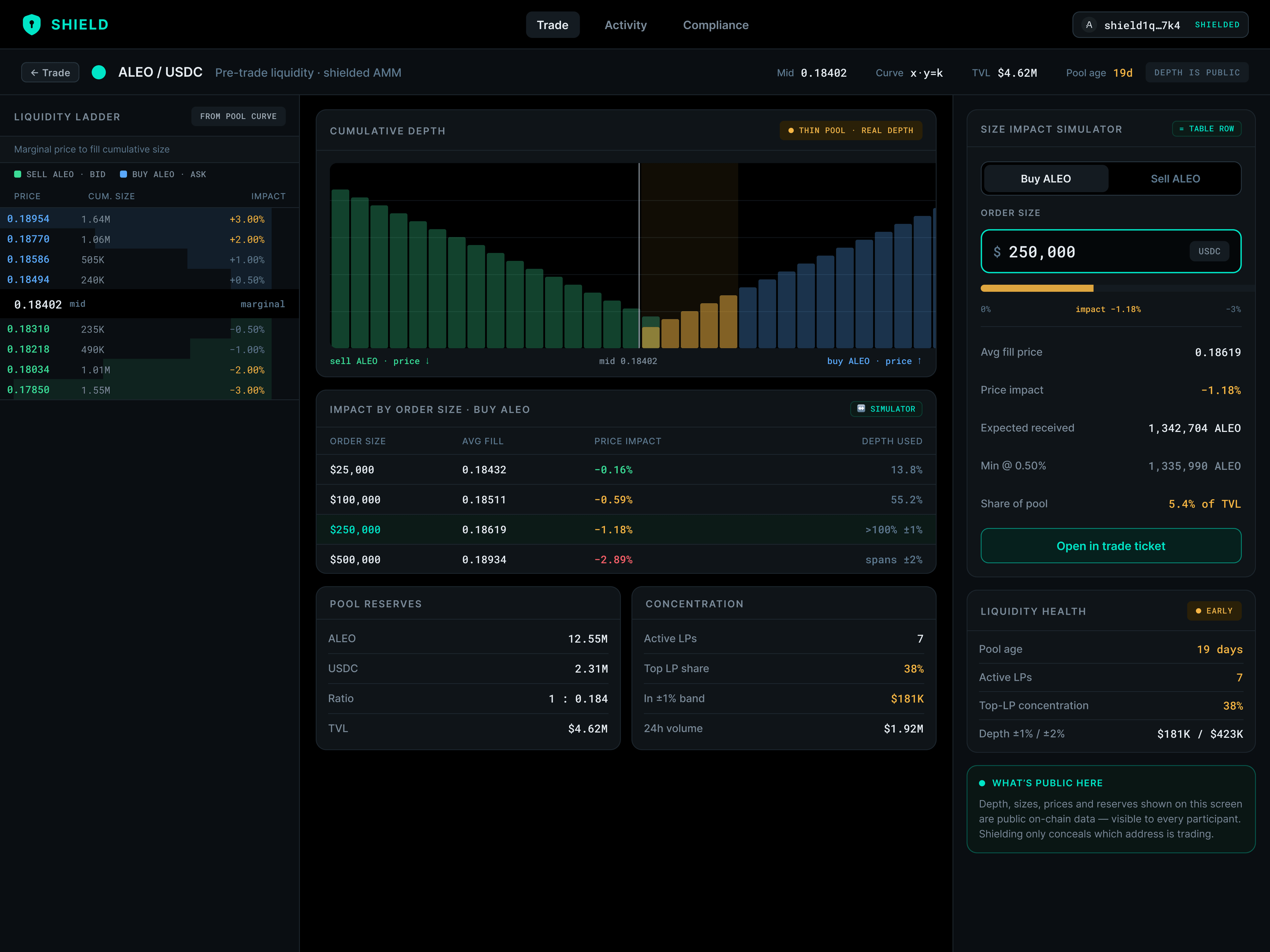Select the $25,000 order size row
The width and height of the screenshot is (1270, 952).
click(626, 469)
